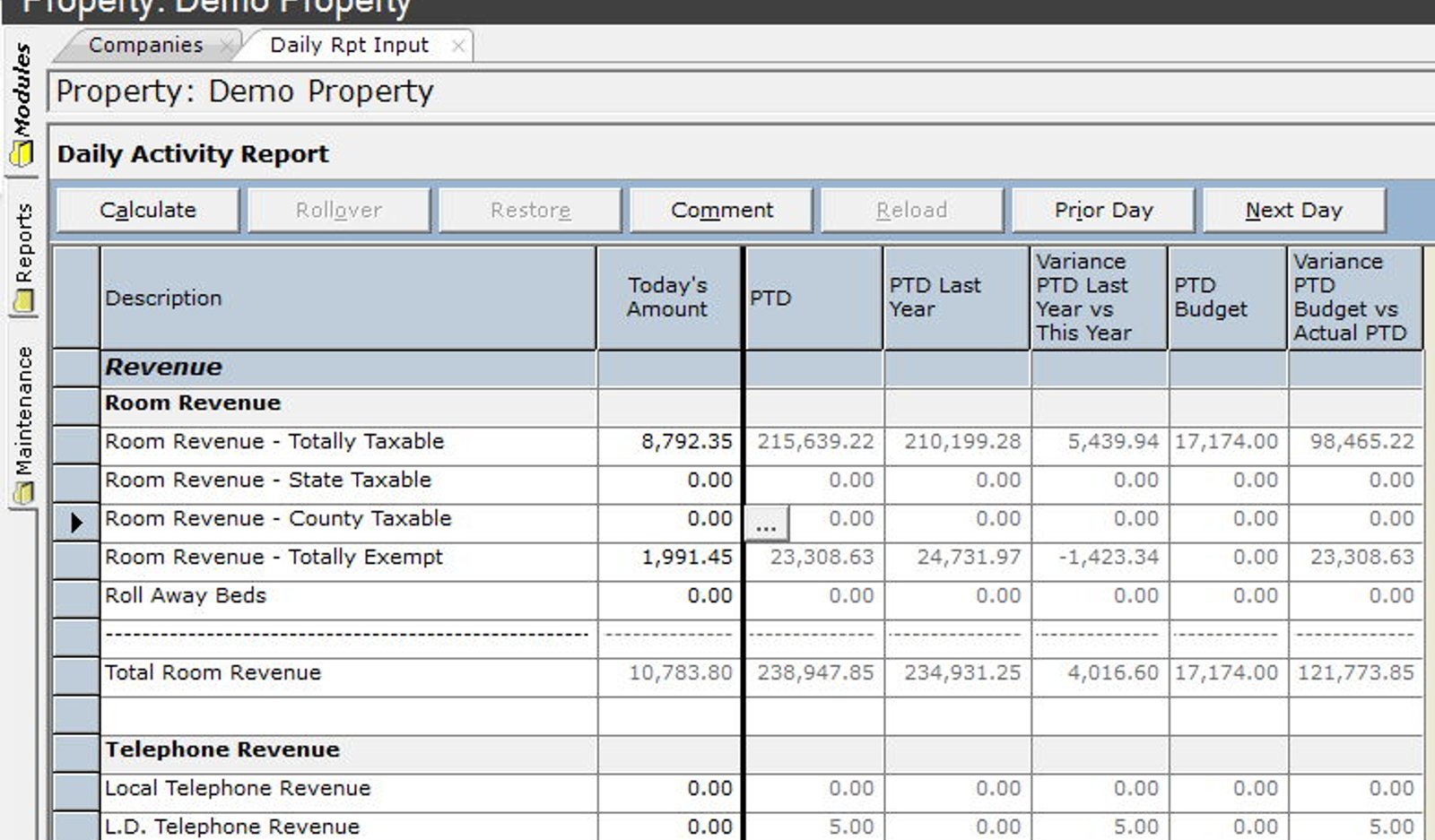Select the PTD column header
The height and width of the screenshot is (840, 1435).
pos(813,299)
